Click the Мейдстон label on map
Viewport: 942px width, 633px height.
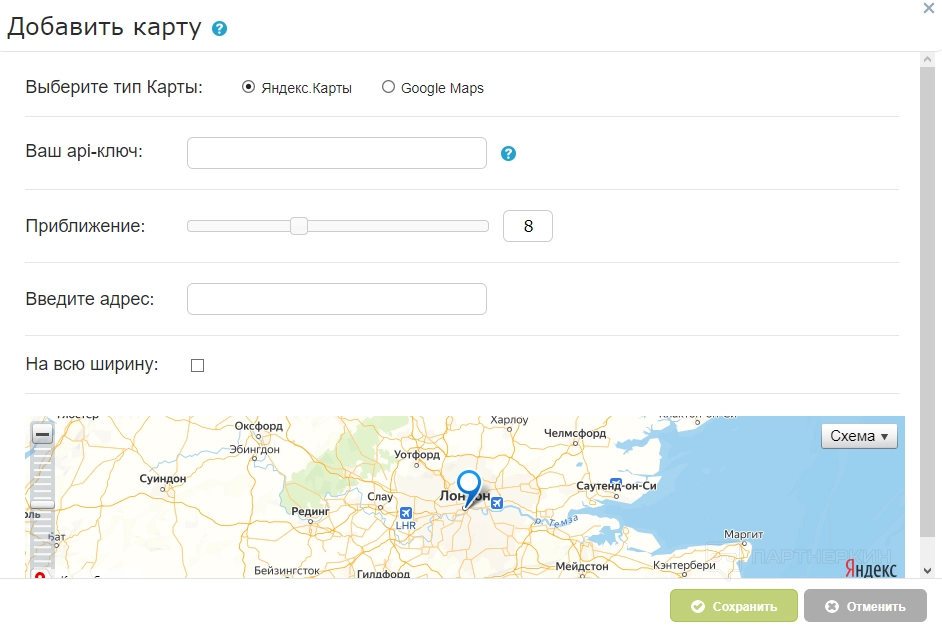582,566
